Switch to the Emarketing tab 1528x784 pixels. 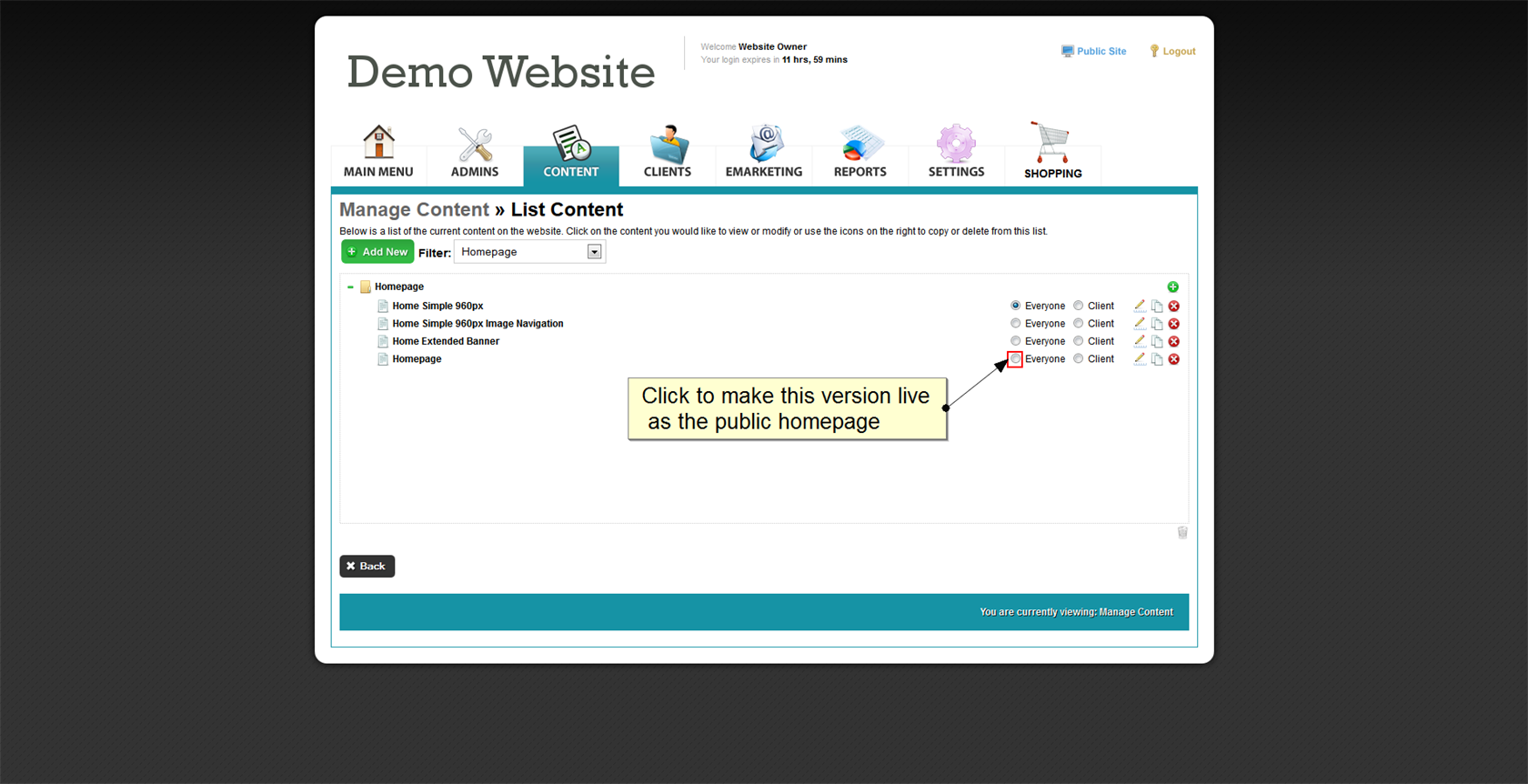[x=763, y=152]
